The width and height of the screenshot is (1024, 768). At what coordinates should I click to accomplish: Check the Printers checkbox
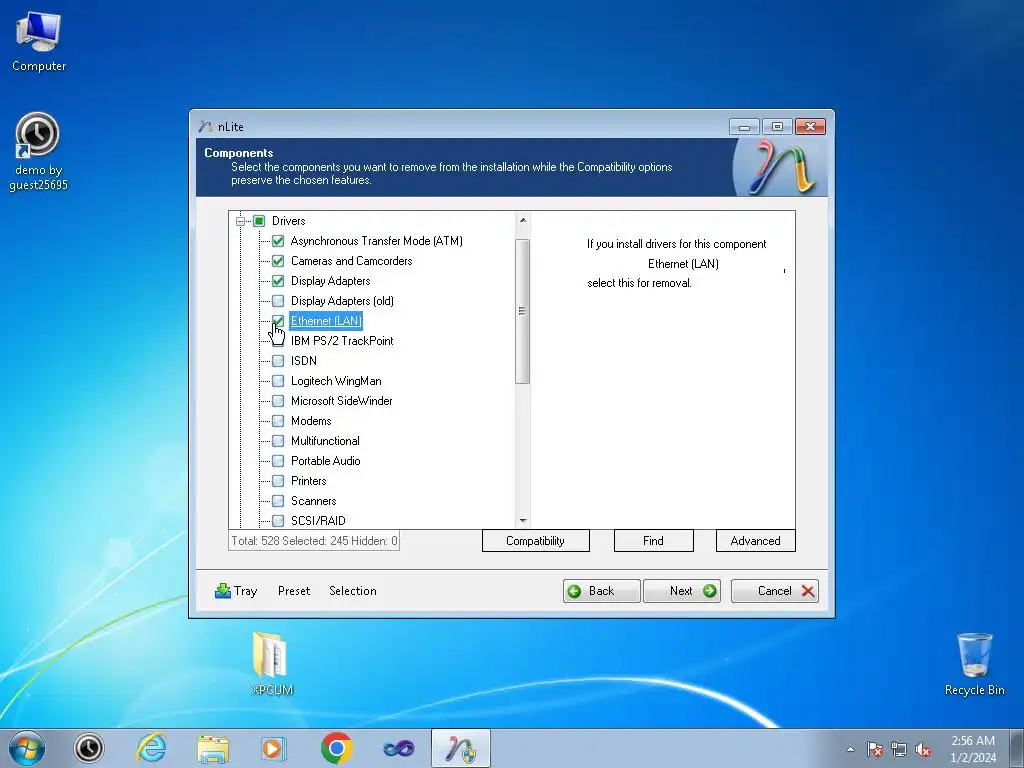pyautogui.click(x=278, y=481)
